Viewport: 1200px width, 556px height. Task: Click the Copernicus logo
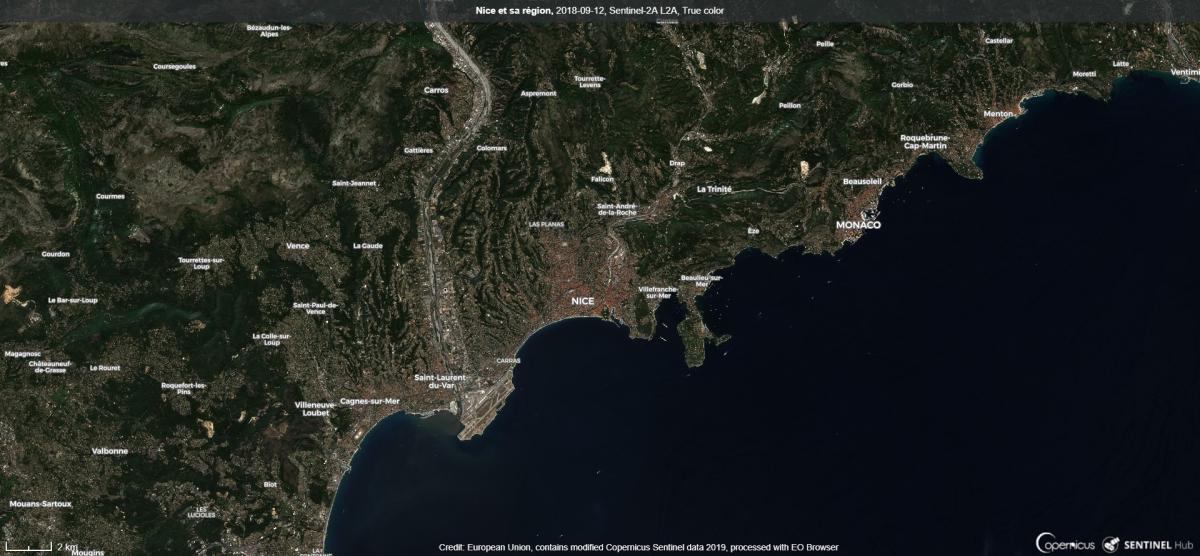(1066, 543)
